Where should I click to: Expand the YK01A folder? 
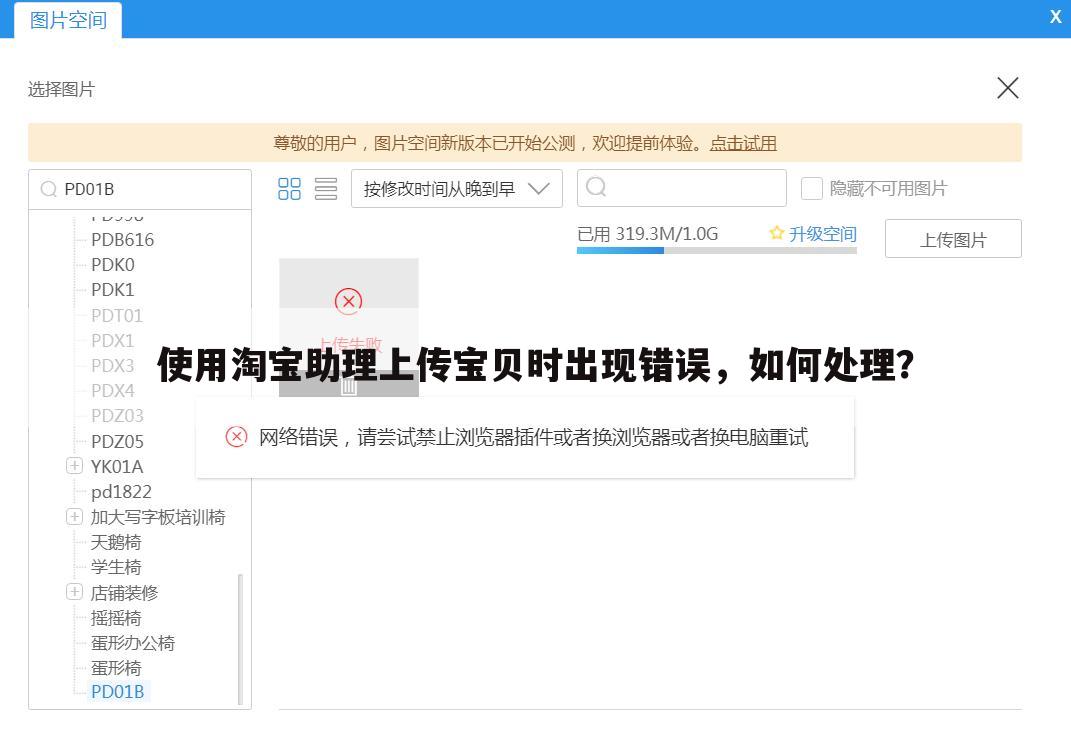pyautogui.click(x=74, y=466)
